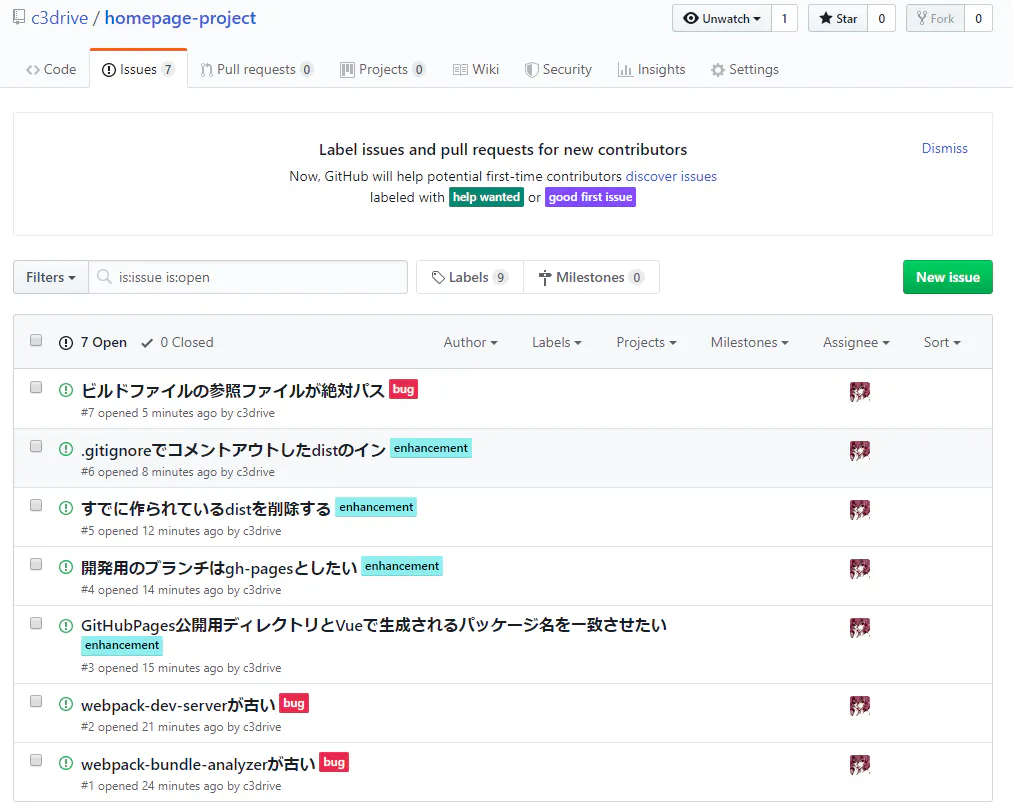Check the box for webpack-dev-server issue
This screenshot has height=809, width=1013.
(x=36, y=701)
